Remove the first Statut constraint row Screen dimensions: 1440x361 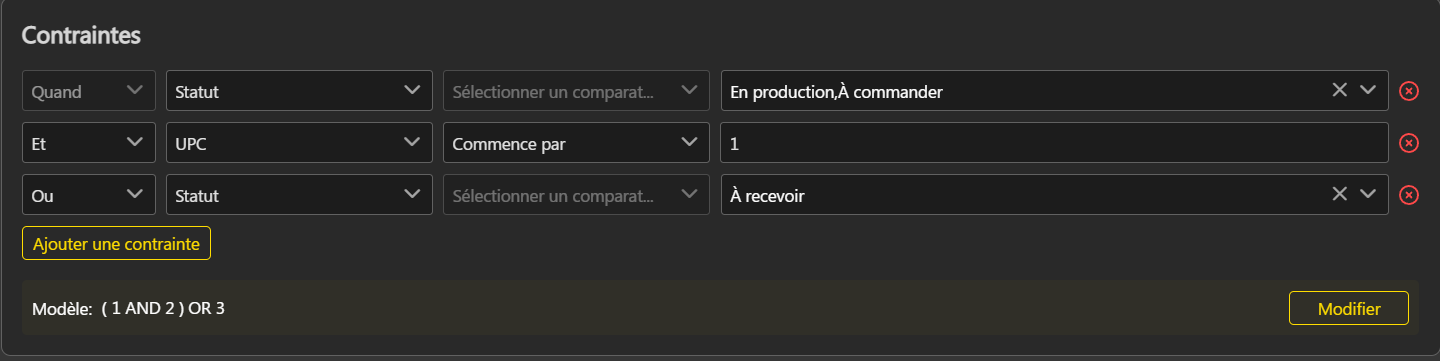(x=1408, y=91)
